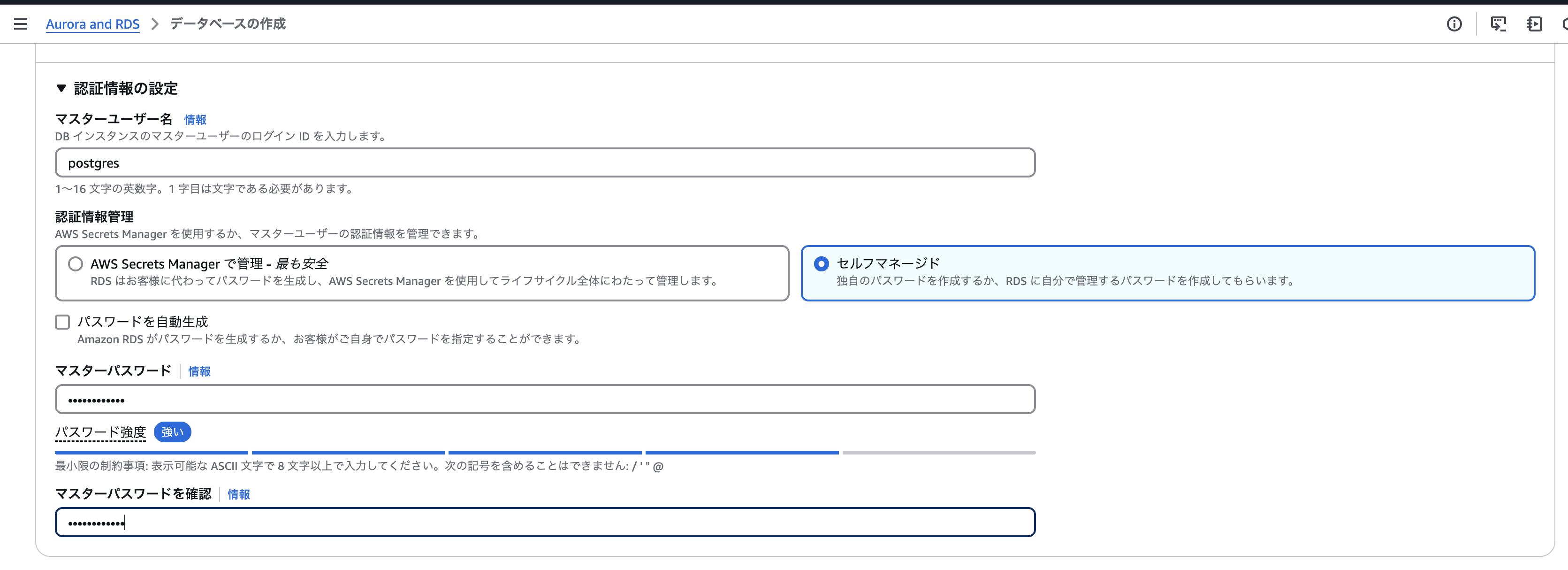This screenshot has width=1568, height=570.
Task: Click the confirm master password field
Action: point(544,522)
